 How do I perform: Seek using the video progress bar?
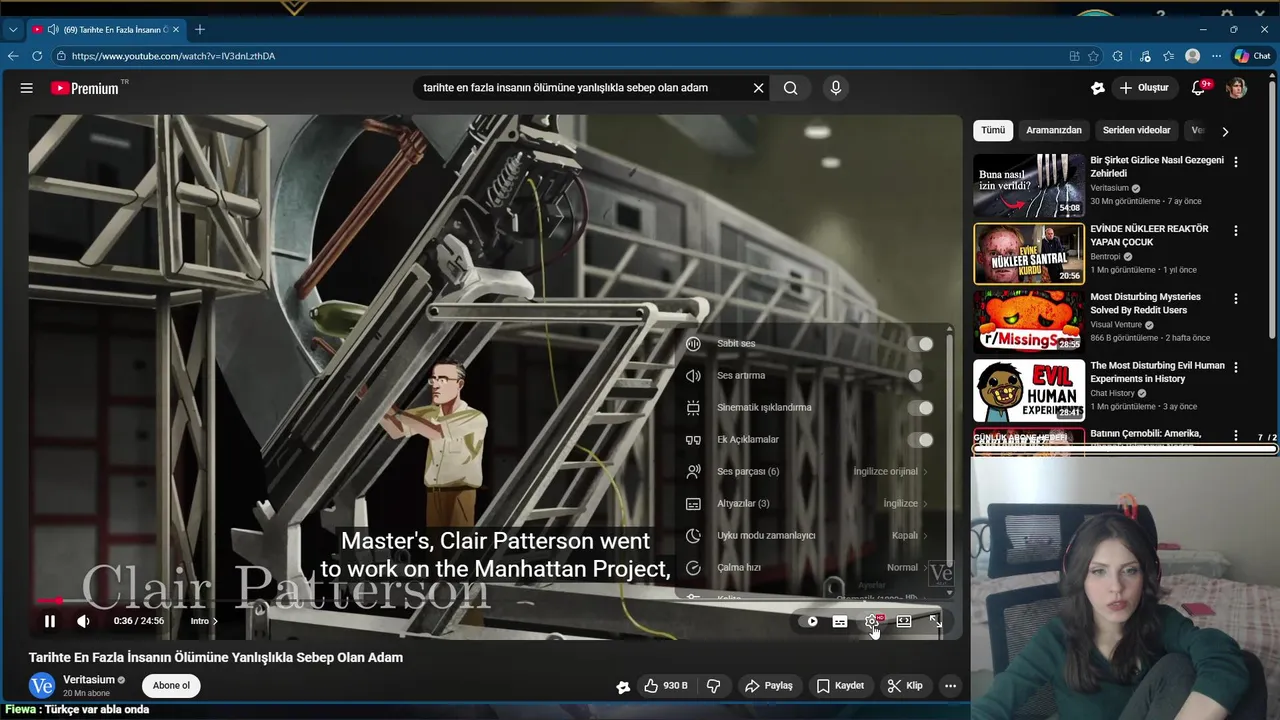pyautogui.click(x=495, y=601)
